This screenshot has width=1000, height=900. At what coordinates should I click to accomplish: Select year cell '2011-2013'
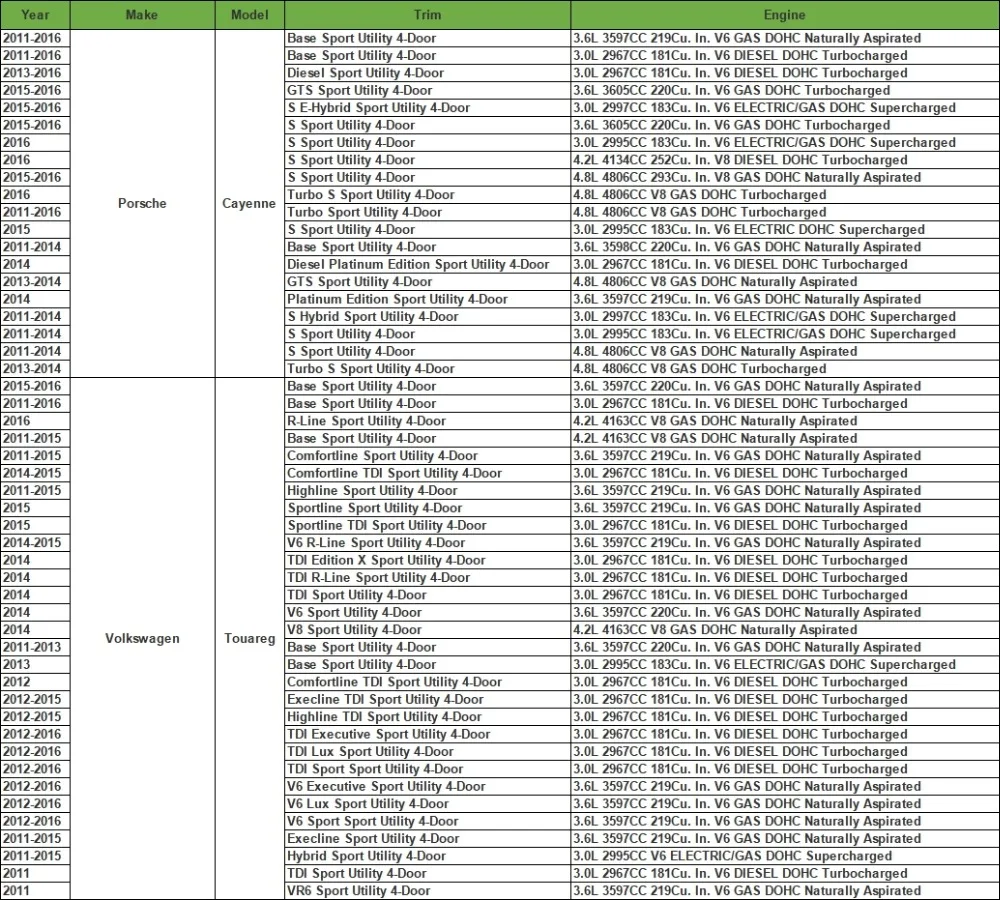click(35, 647)
